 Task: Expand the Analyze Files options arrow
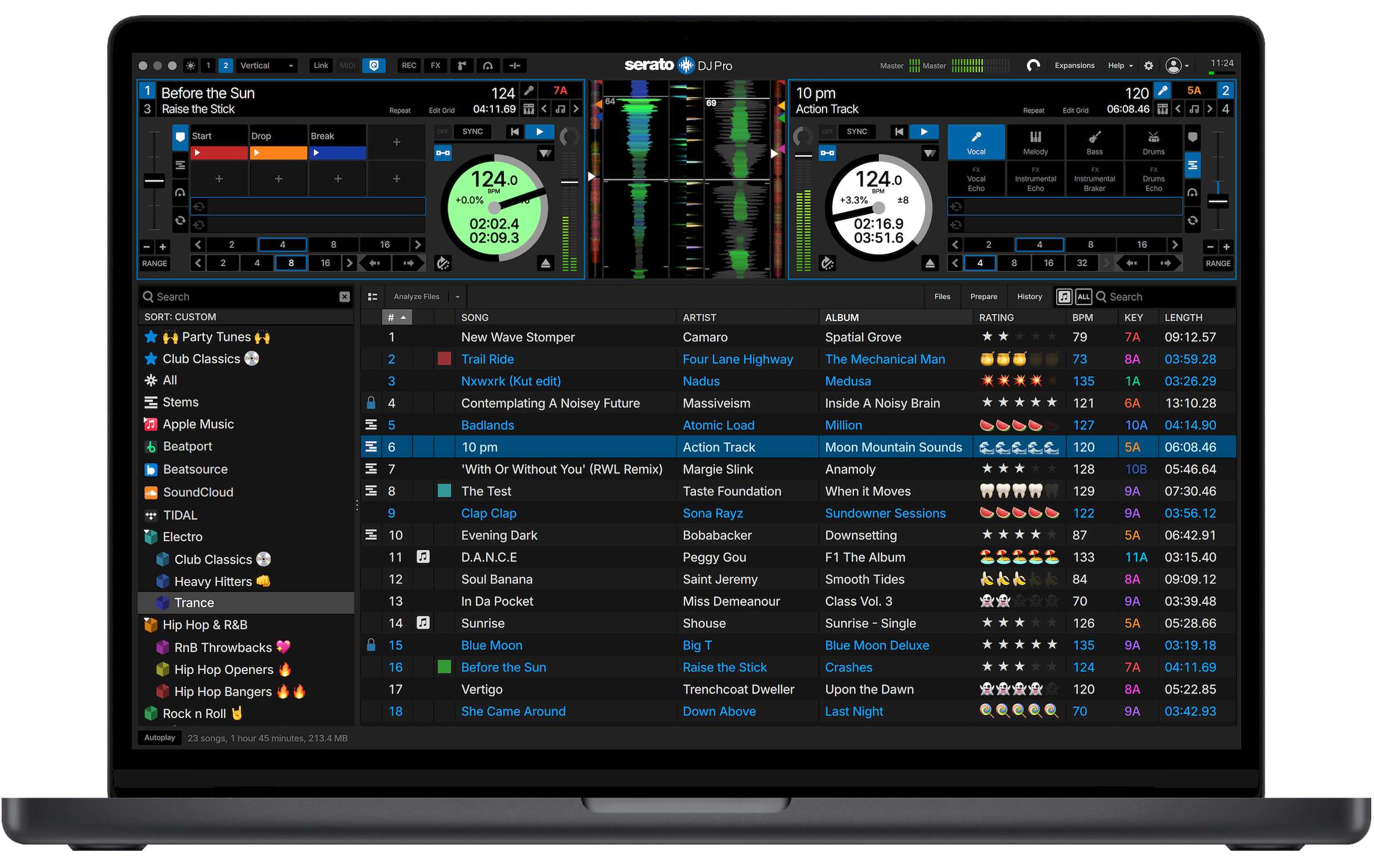click(x=456, y=296)
